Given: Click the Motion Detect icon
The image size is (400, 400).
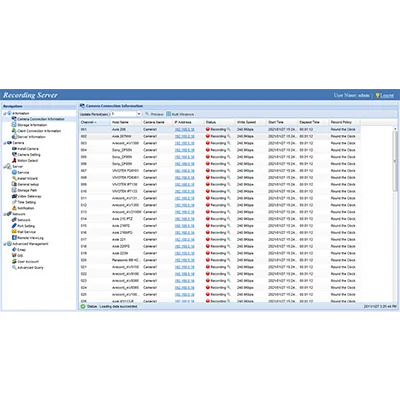Looking at the screenshot, I should (14, 160).
